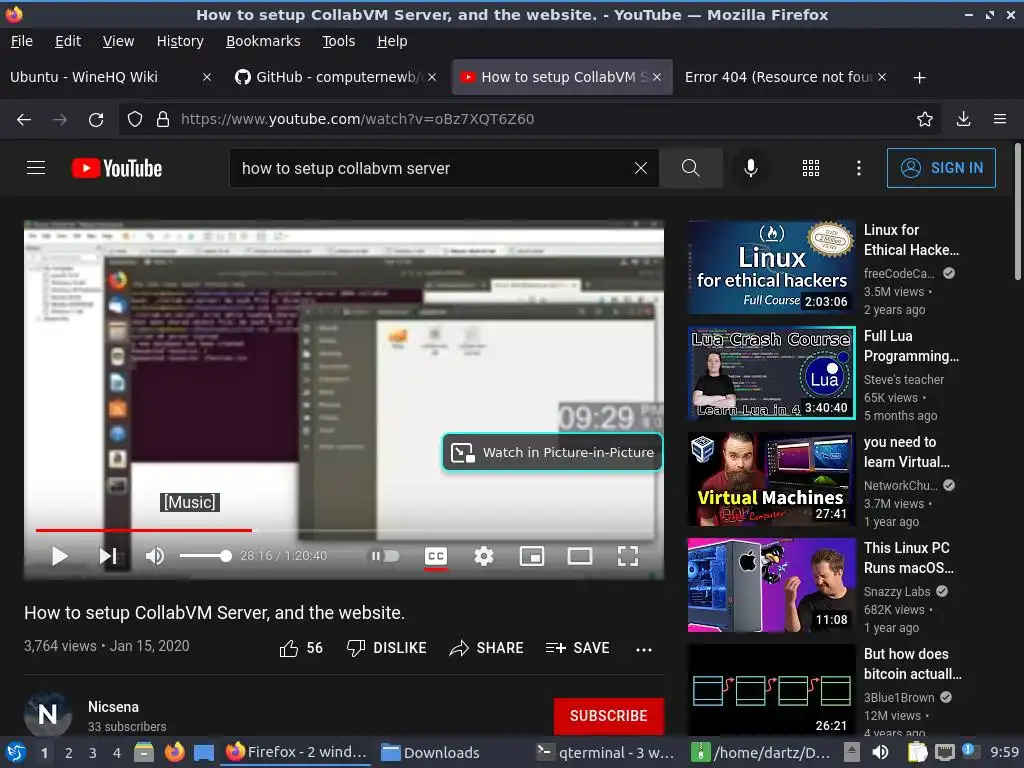1024x768 pixels.
Task: Enter full screen video mode
Action: 628,556
